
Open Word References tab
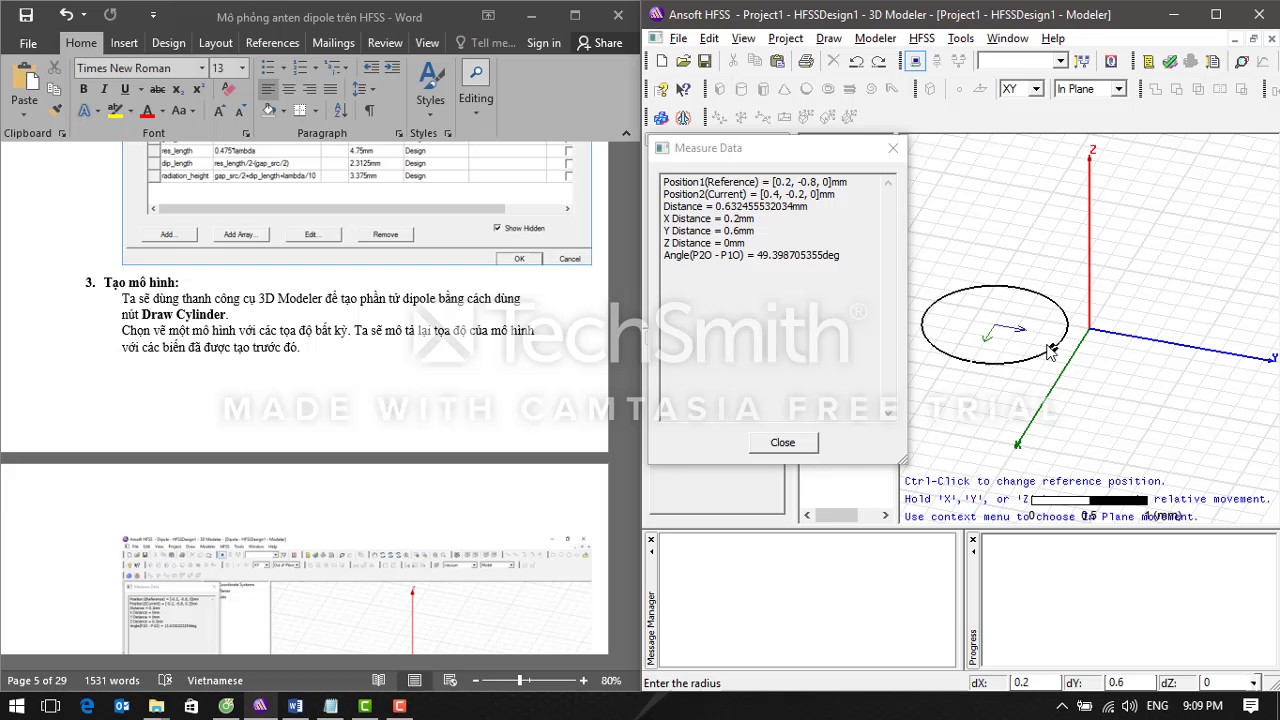click(x=272, y=43)
